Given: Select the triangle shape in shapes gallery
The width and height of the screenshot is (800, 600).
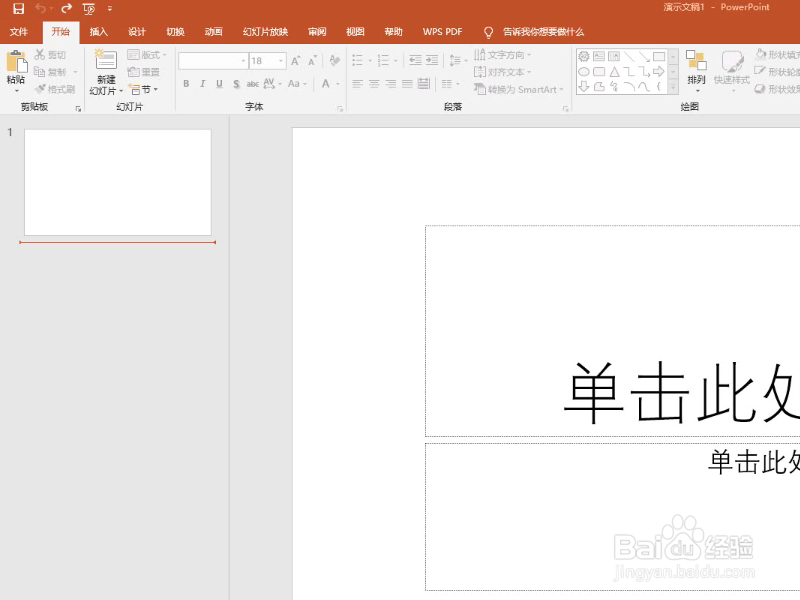Looking at the screenshot, I should point(614,72).
